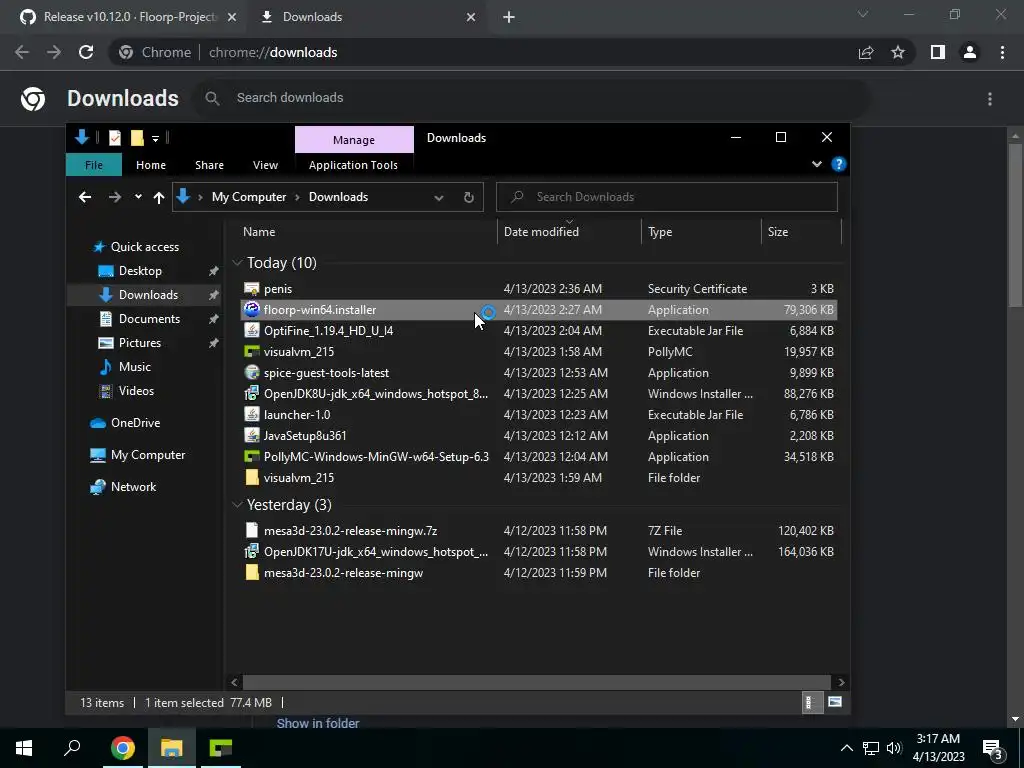1024x768 pixels.
Task: Open a new Chrome tab with plus
Action: [x=509, y=17]
